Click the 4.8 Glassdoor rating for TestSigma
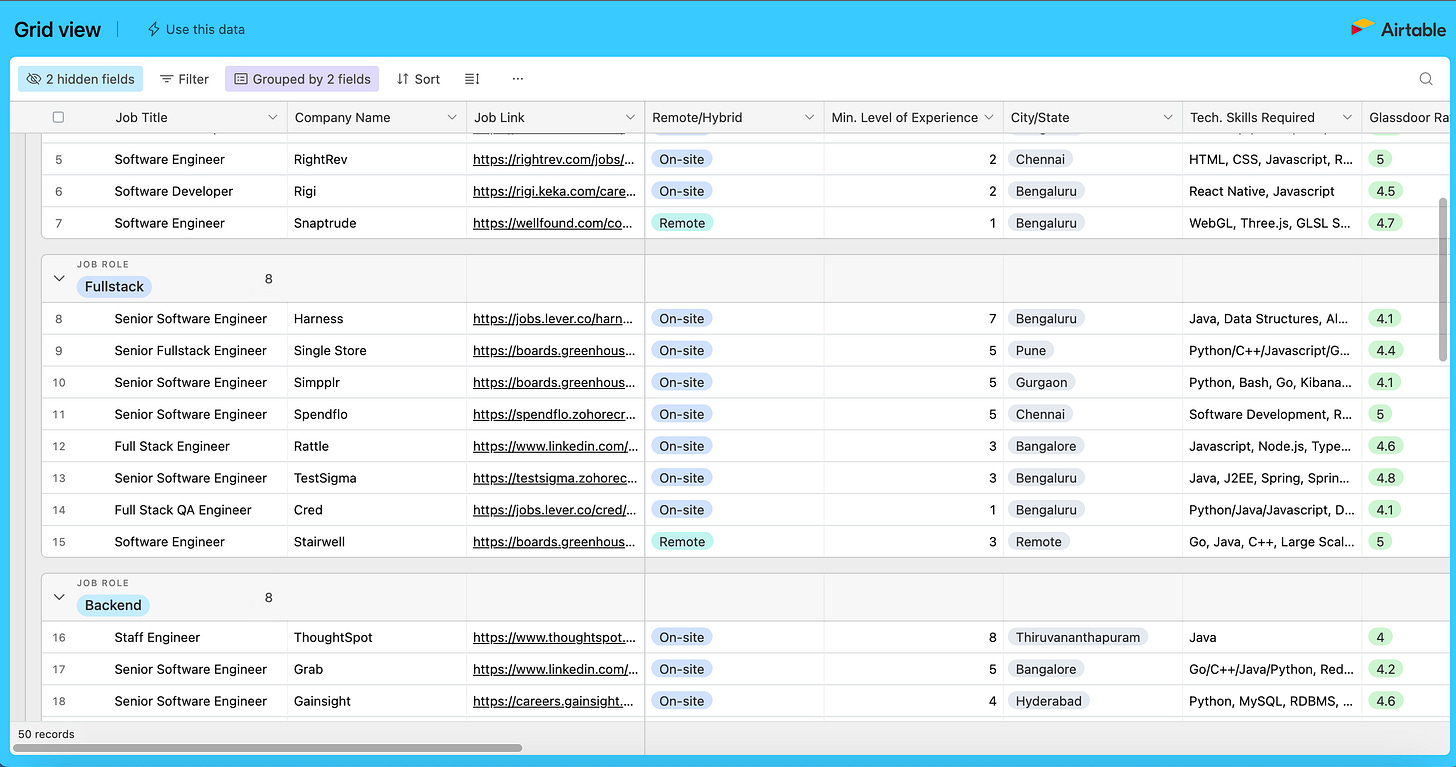The width and height of the screenshot is (1456, 767). click(x=1385, y=478)
